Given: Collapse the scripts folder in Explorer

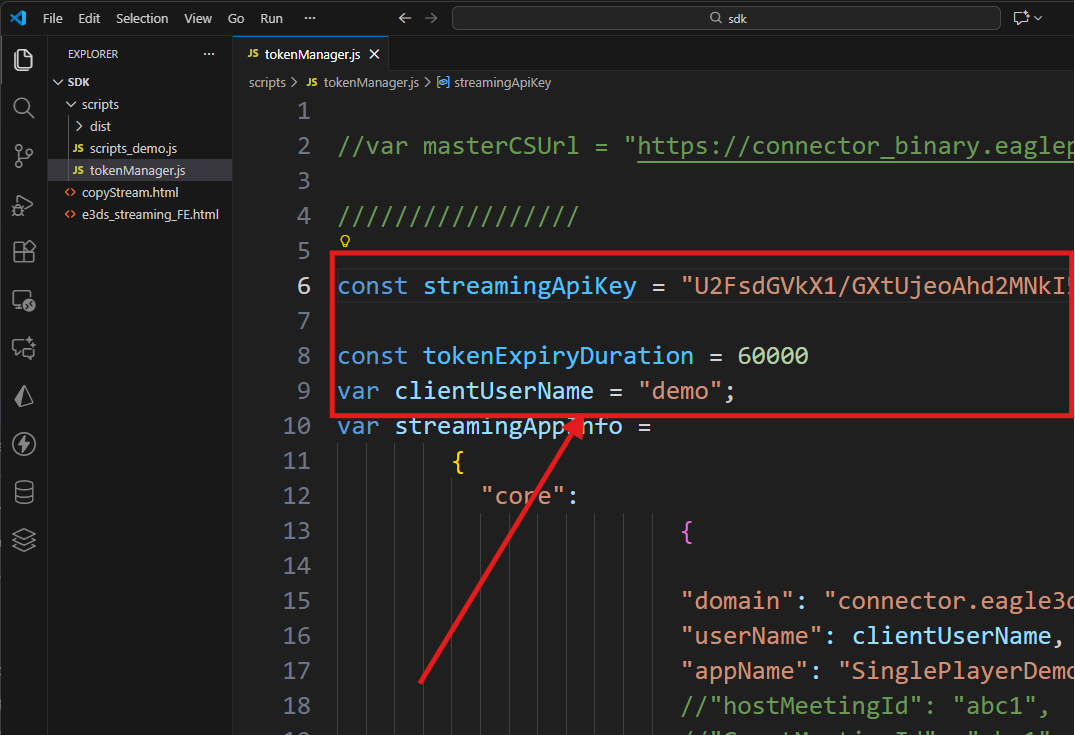Looking at the screenshot, I should 100,104.
